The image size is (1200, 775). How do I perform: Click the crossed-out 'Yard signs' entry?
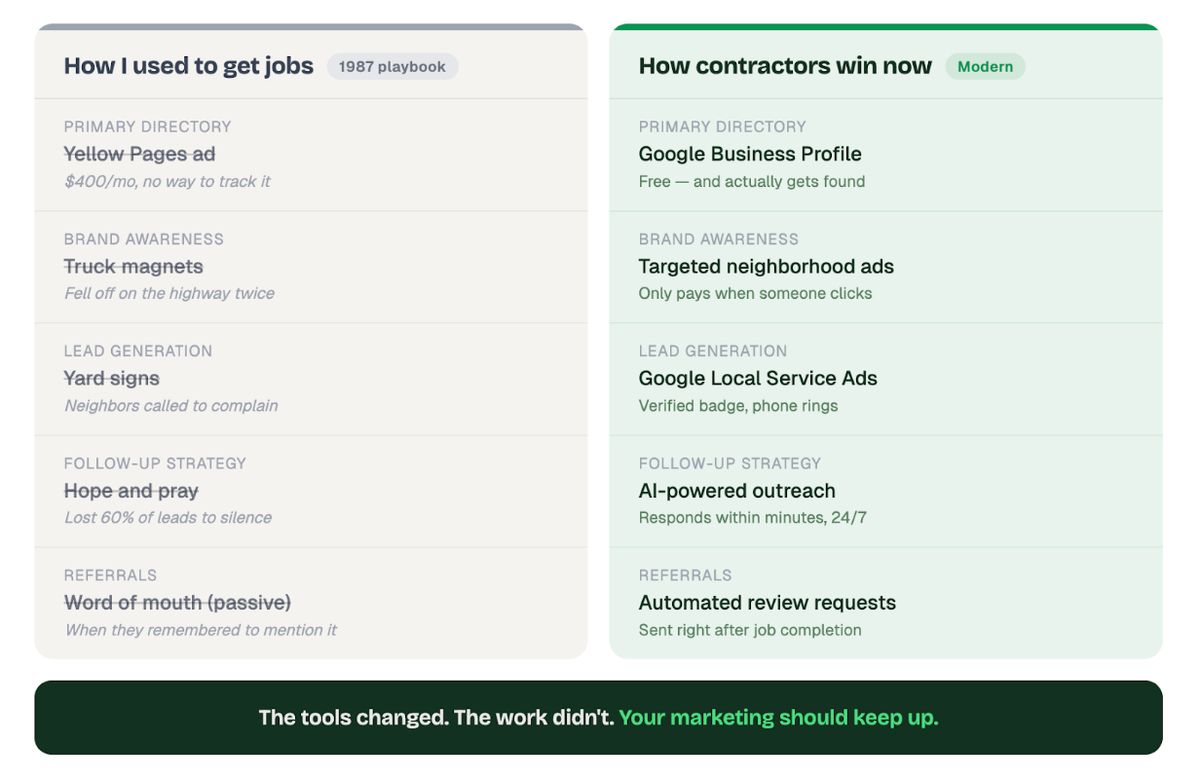(x=111, y=379)
